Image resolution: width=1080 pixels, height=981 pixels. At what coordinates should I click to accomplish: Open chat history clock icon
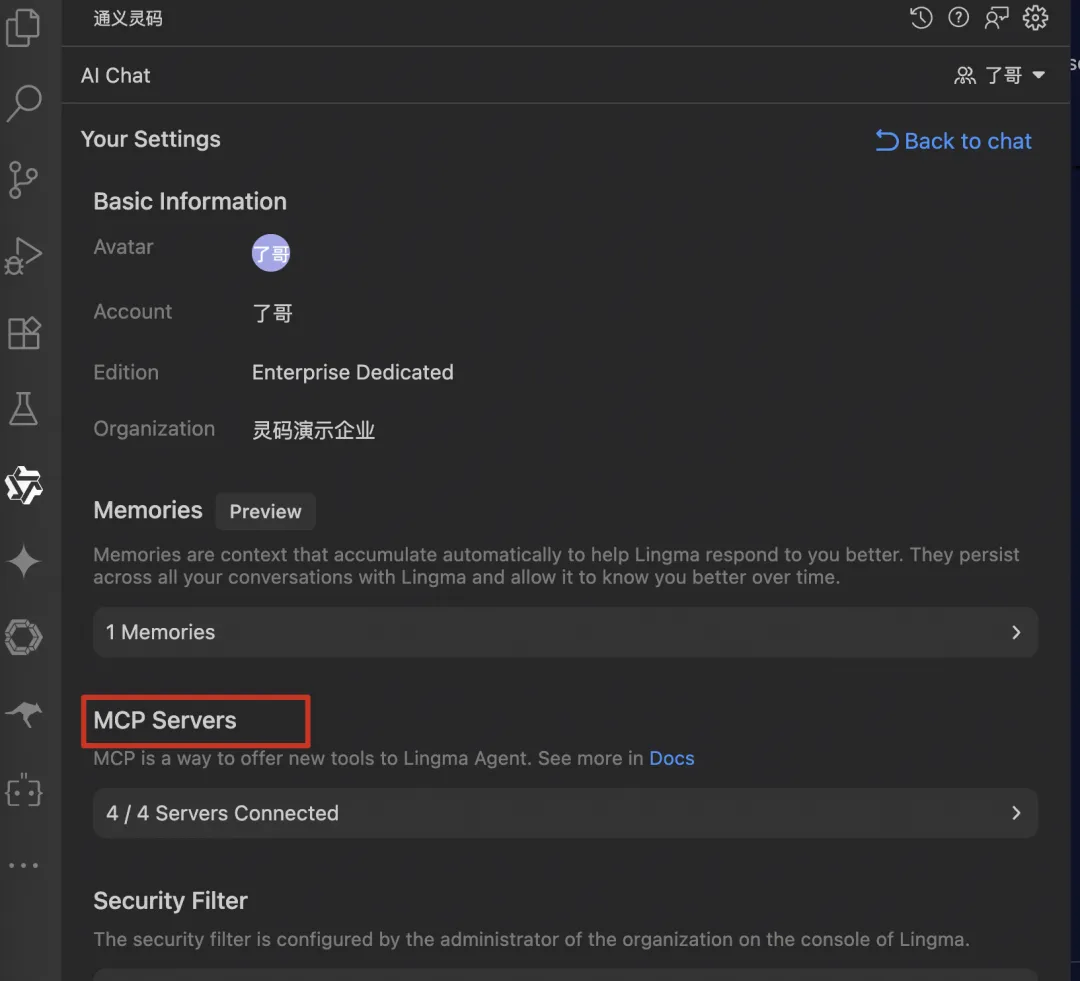(921, 18)
